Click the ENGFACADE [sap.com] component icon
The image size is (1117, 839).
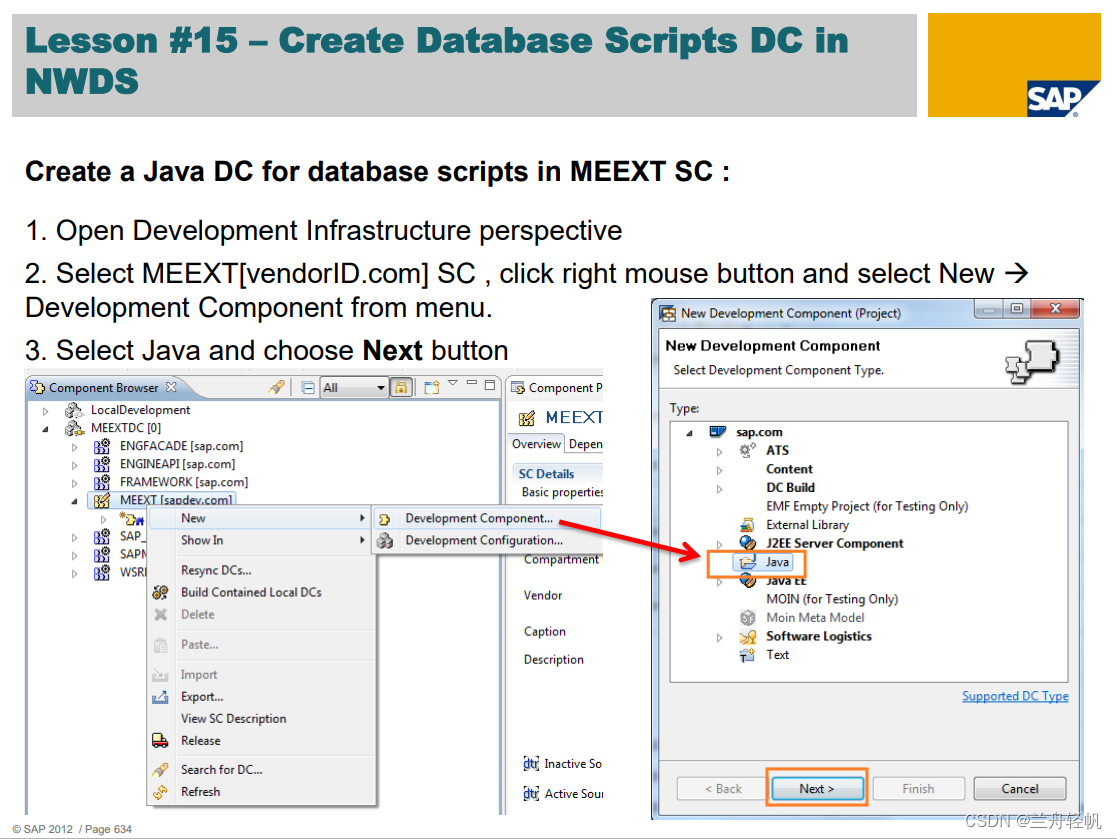102,446
